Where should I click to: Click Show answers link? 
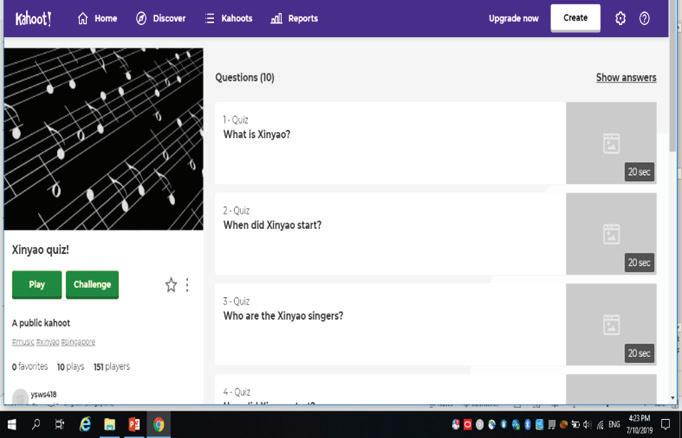pos(626,77)
